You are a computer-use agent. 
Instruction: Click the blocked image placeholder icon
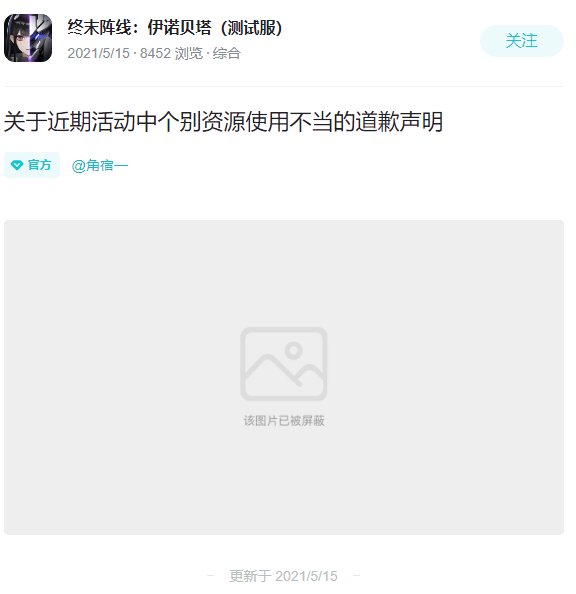pos(283,364)
